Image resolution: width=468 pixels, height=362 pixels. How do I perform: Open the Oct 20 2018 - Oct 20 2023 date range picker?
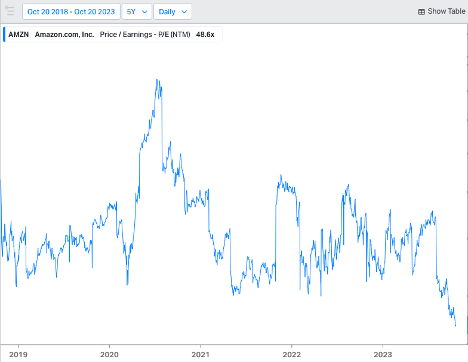(71, 12)
